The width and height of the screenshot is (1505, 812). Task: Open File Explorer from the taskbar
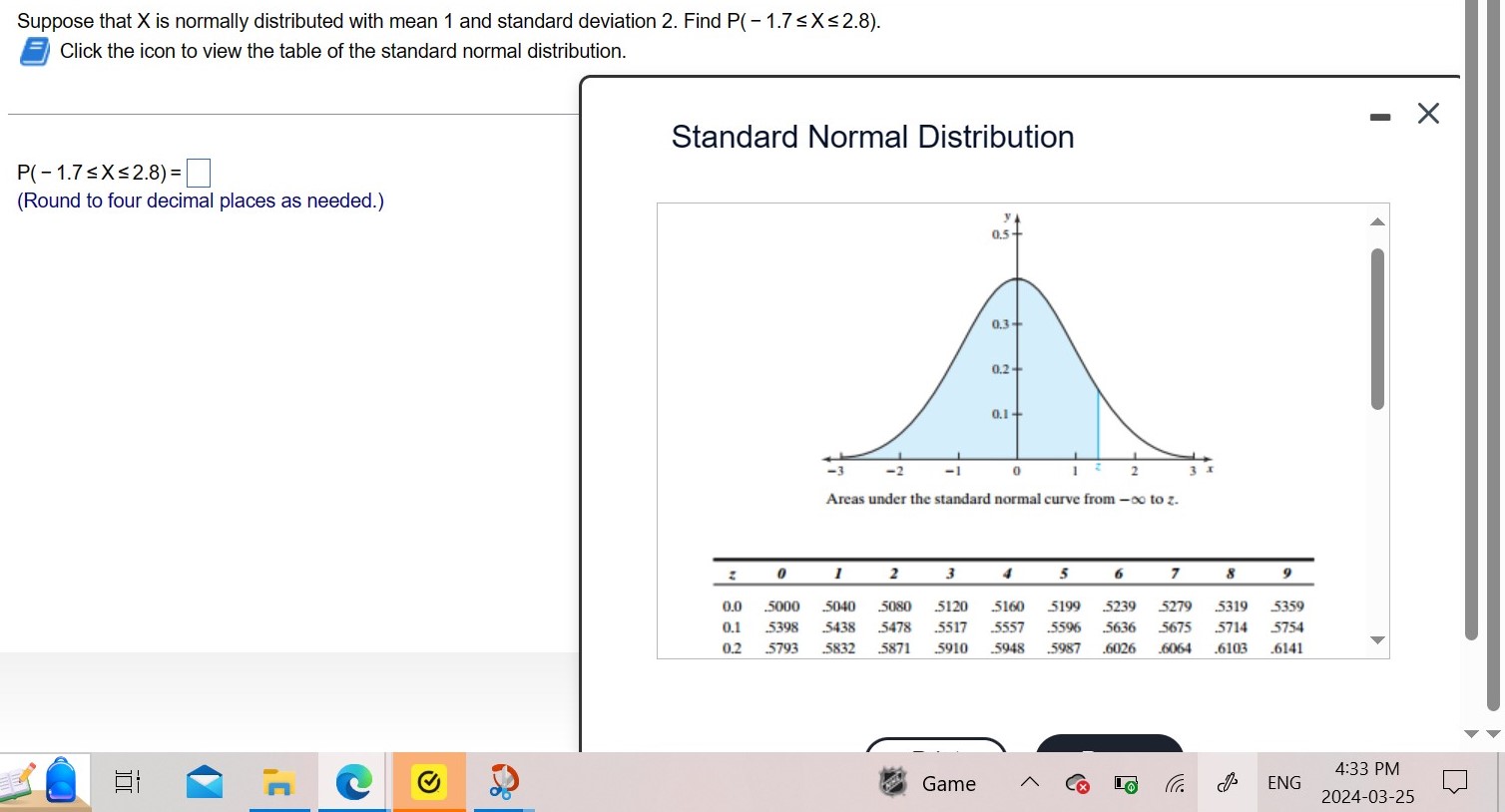click(279, 782)
